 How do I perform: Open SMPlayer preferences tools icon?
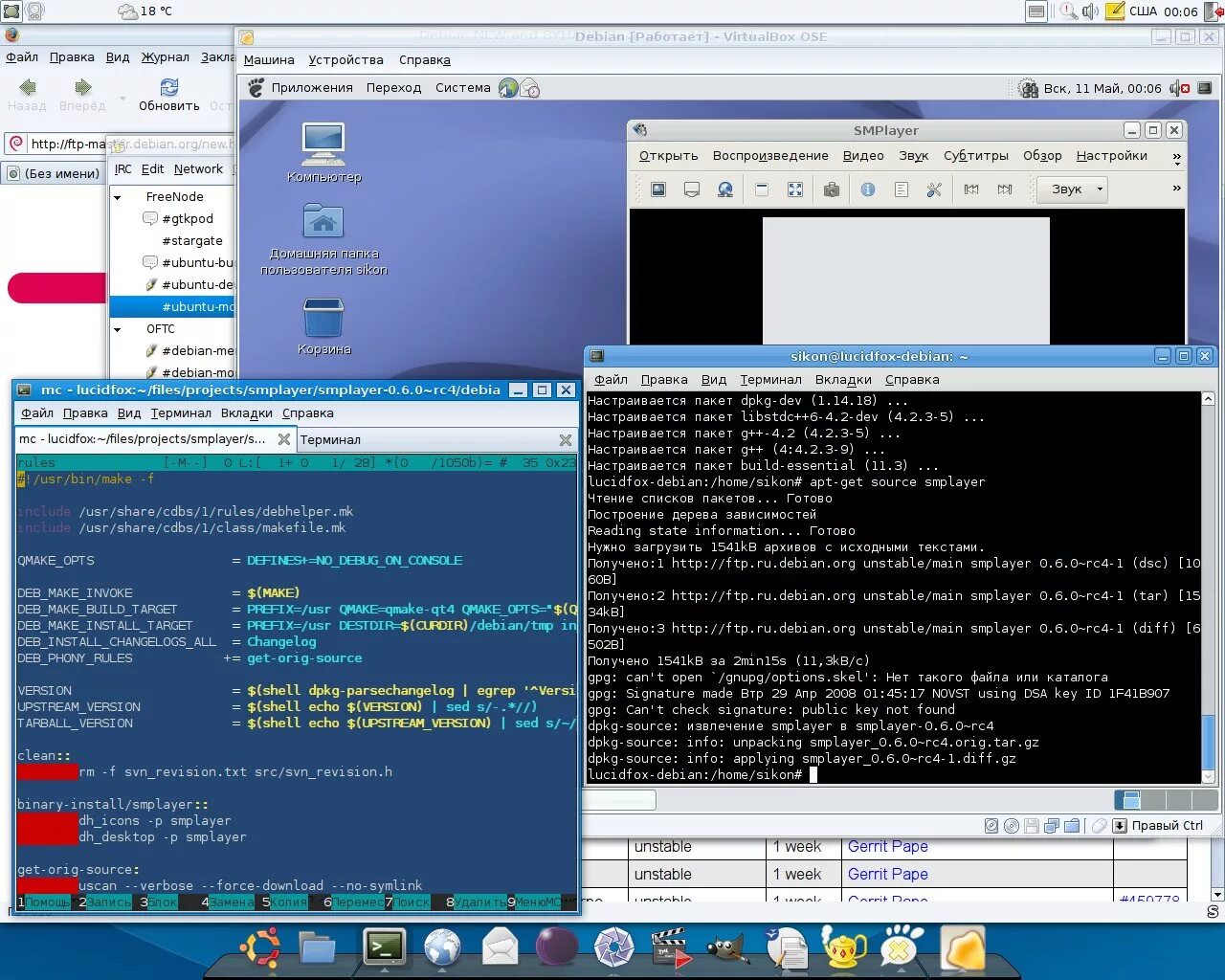934,189
